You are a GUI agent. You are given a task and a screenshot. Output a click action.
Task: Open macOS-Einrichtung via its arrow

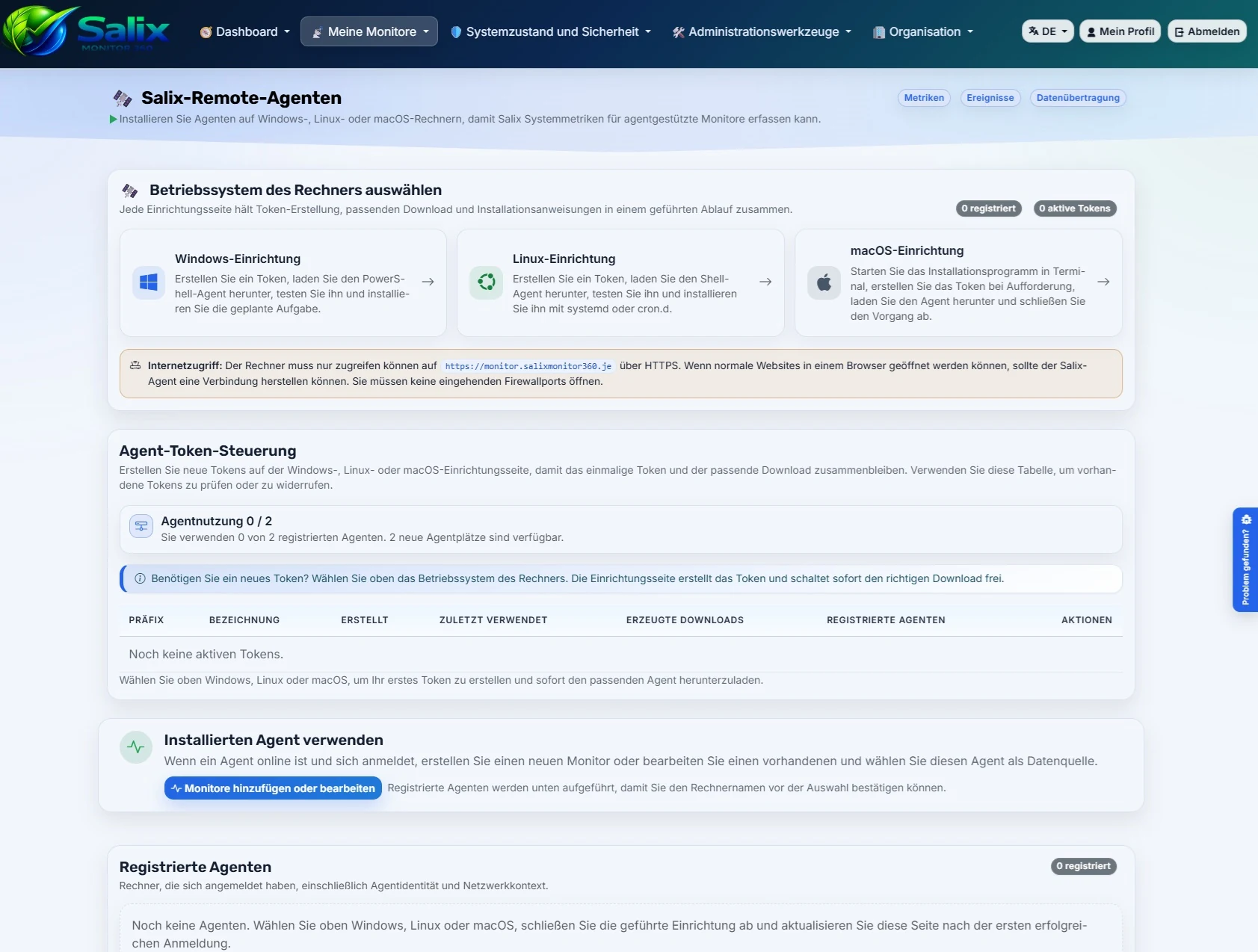[x=1103, y=282]
